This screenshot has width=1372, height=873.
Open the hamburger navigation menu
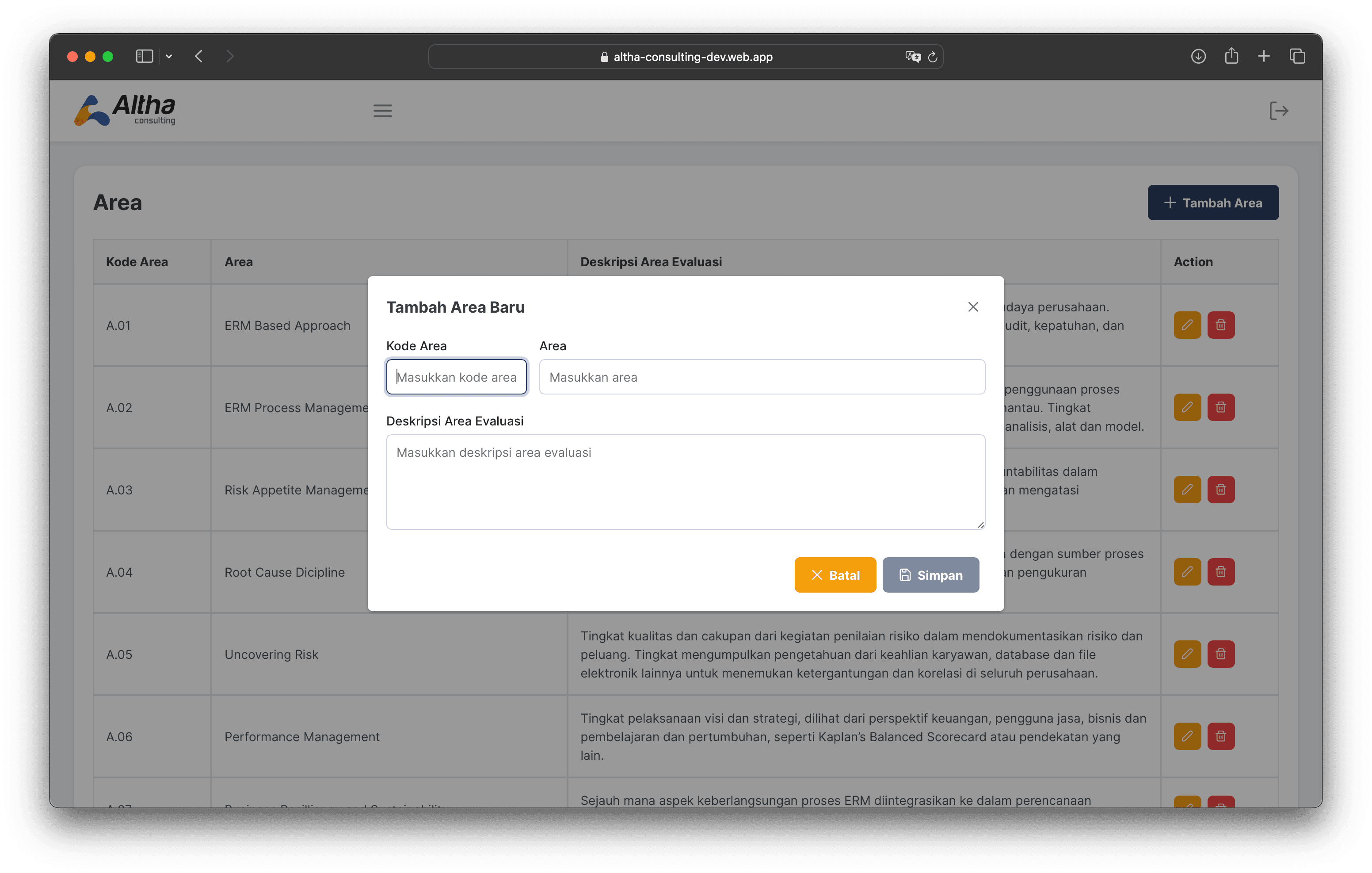point(382,111)
